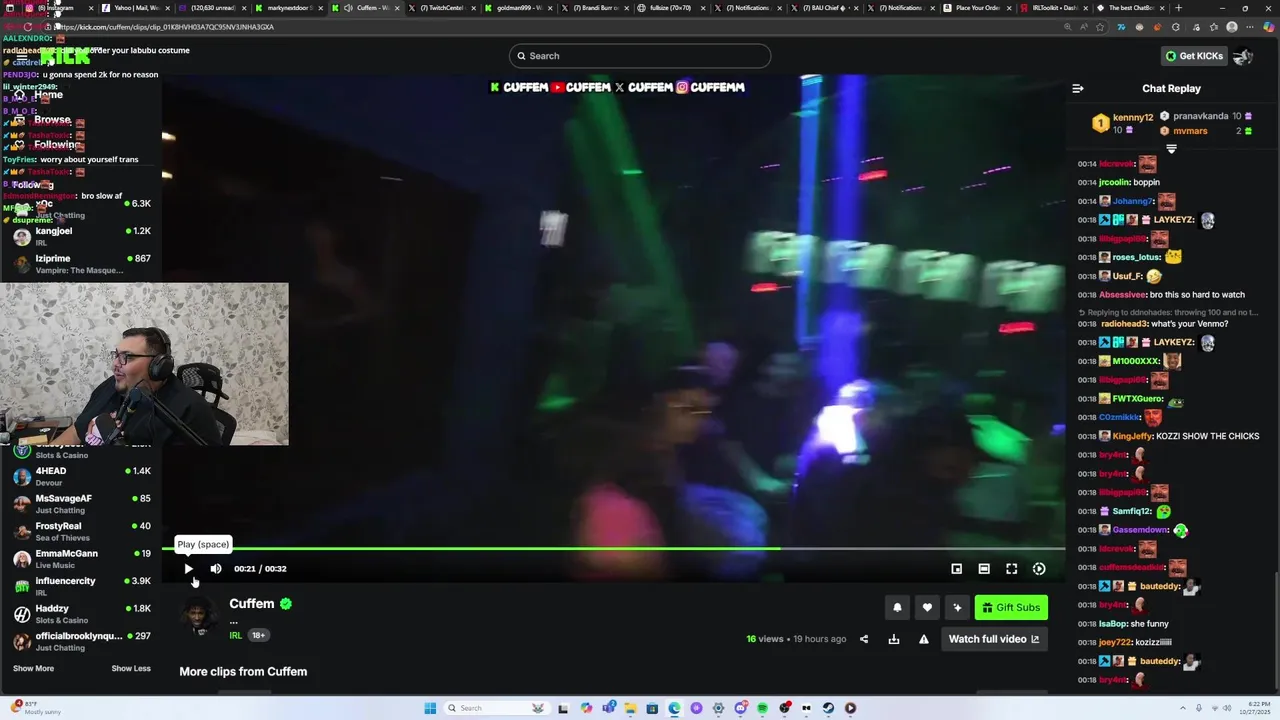Open the lziprime channel in the sidebar

click(81, 264)
